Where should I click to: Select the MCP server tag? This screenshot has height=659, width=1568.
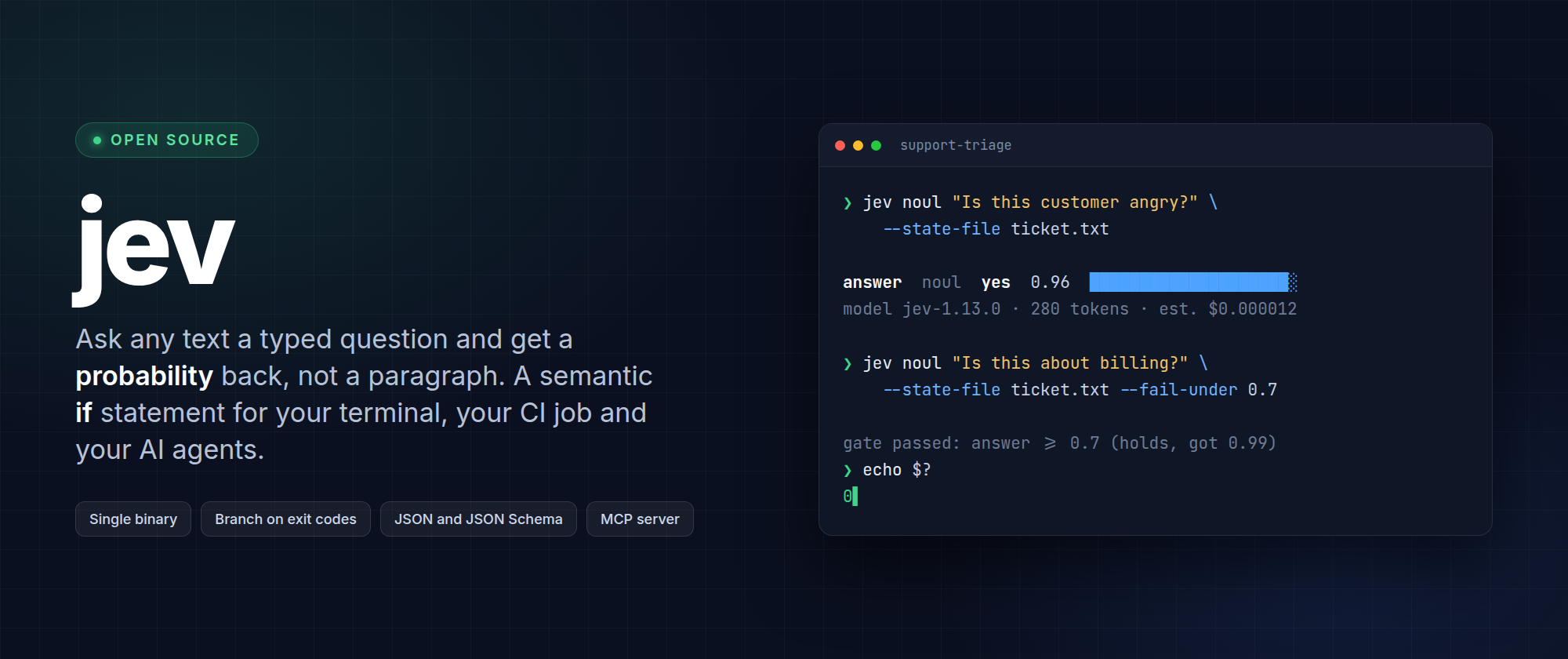coord(640,519)
